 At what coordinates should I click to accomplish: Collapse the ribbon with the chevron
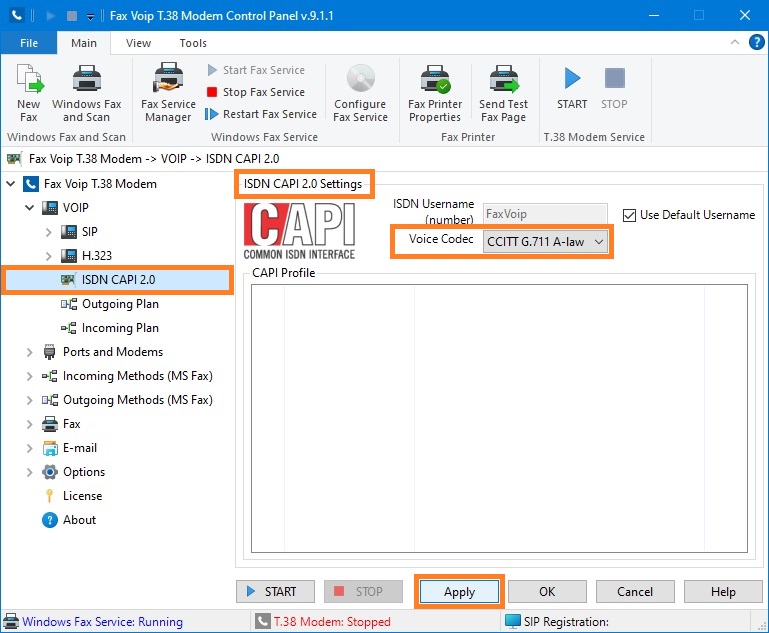[x=735, y=42]
